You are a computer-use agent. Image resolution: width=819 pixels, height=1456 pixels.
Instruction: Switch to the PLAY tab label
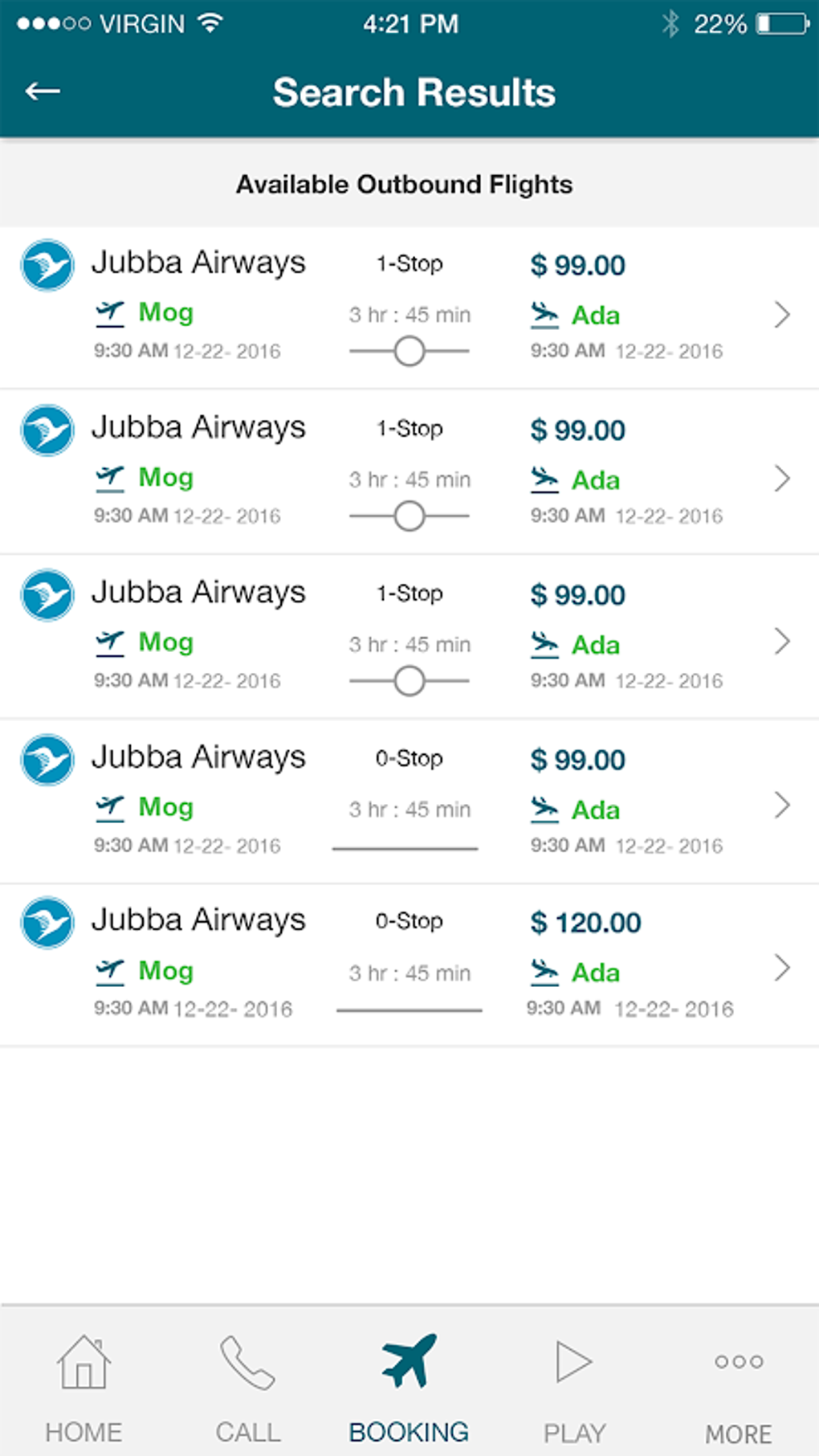(574, 1433)
